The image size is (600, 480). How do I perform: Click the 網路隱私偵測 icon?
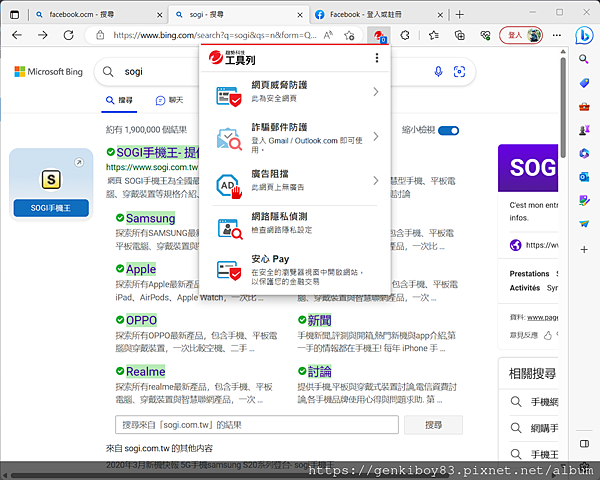coord(230,229)
